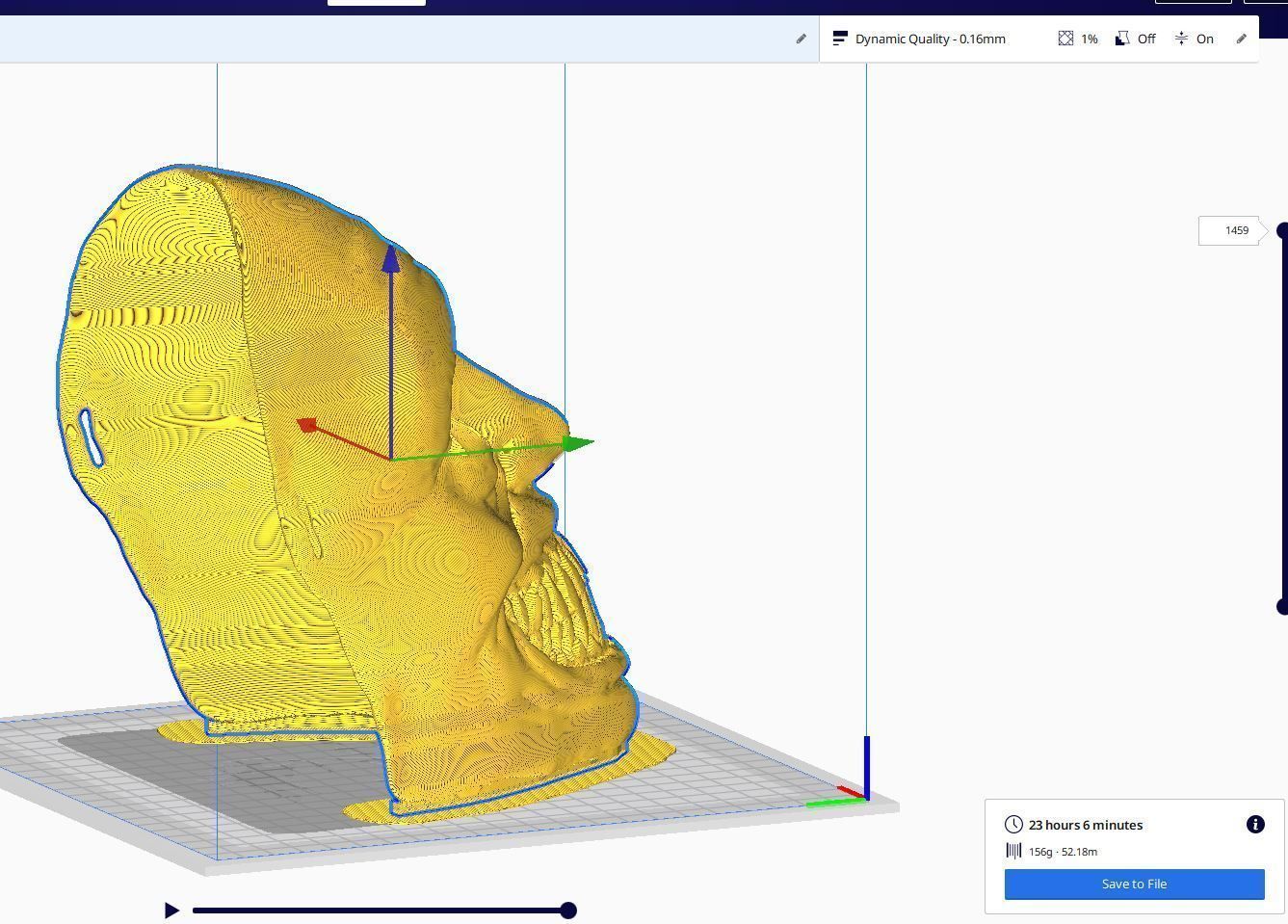Image resolution: width=1288 pixels, height=924 pixels.
Task: Click the infill icon beside 1%
Action: coord(1065,39)
